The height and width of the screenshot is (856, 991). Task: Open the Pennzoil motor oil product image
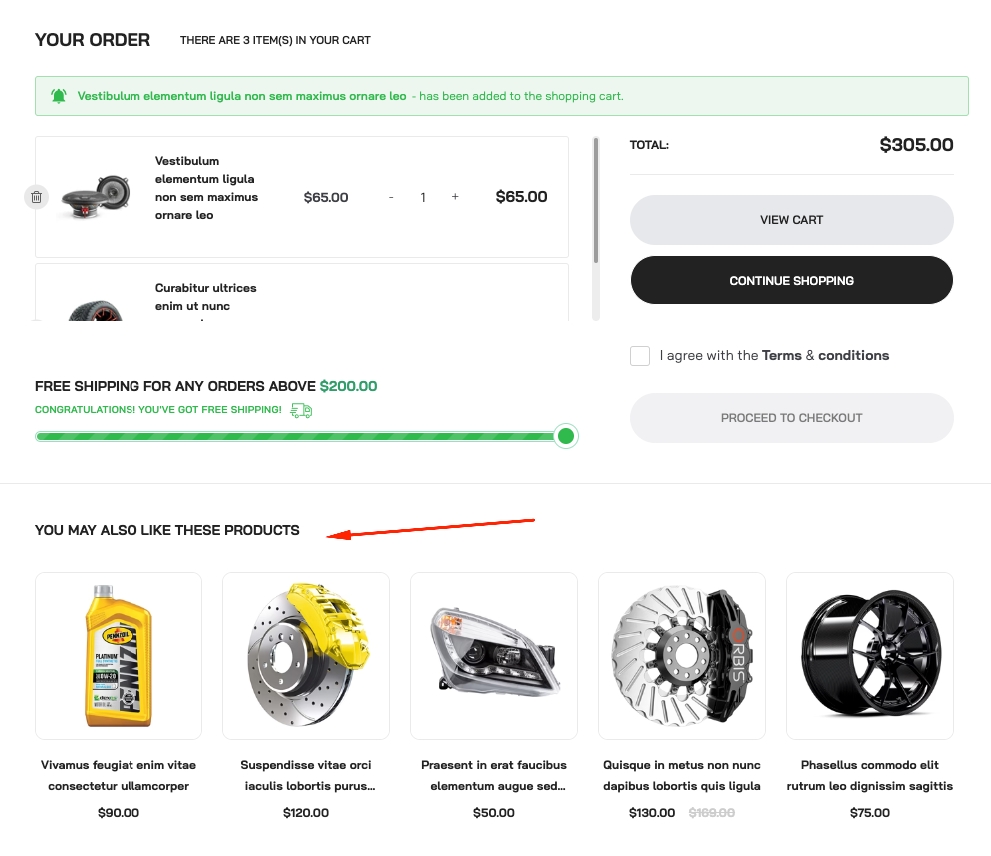point(118,656)
